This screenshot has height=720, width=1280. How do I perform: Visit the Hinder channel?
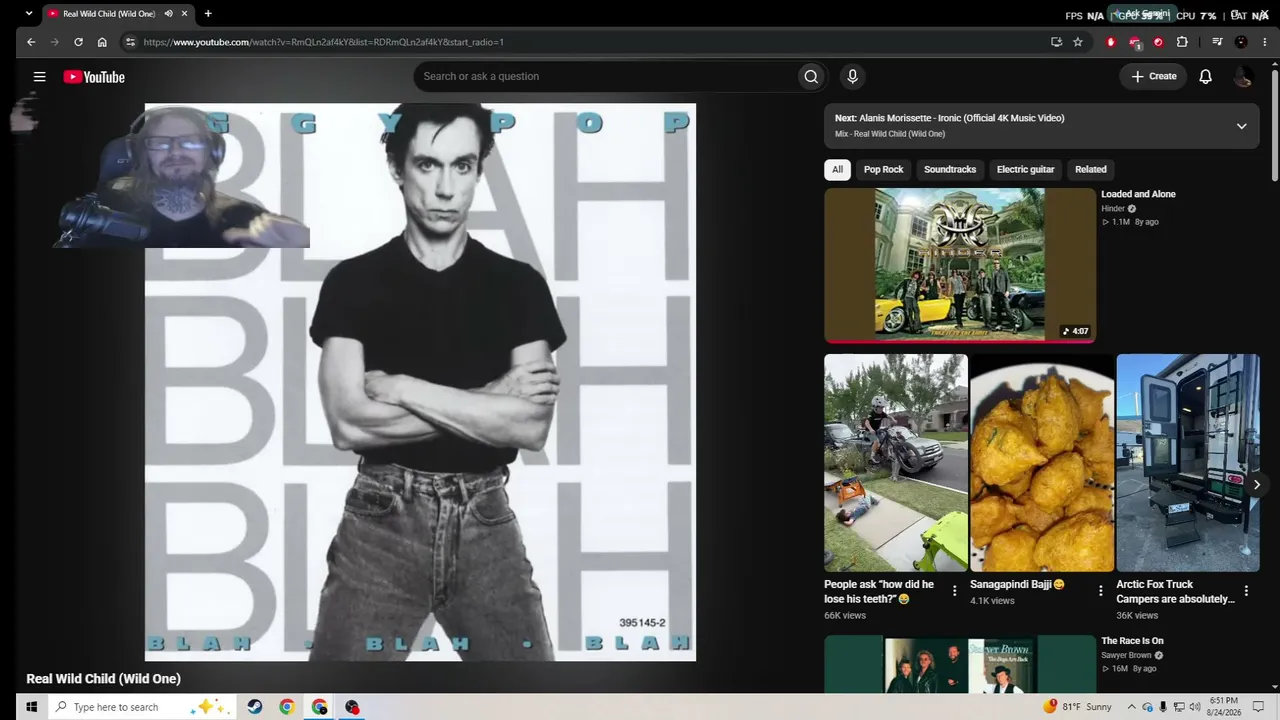(x=1113, y=208)
